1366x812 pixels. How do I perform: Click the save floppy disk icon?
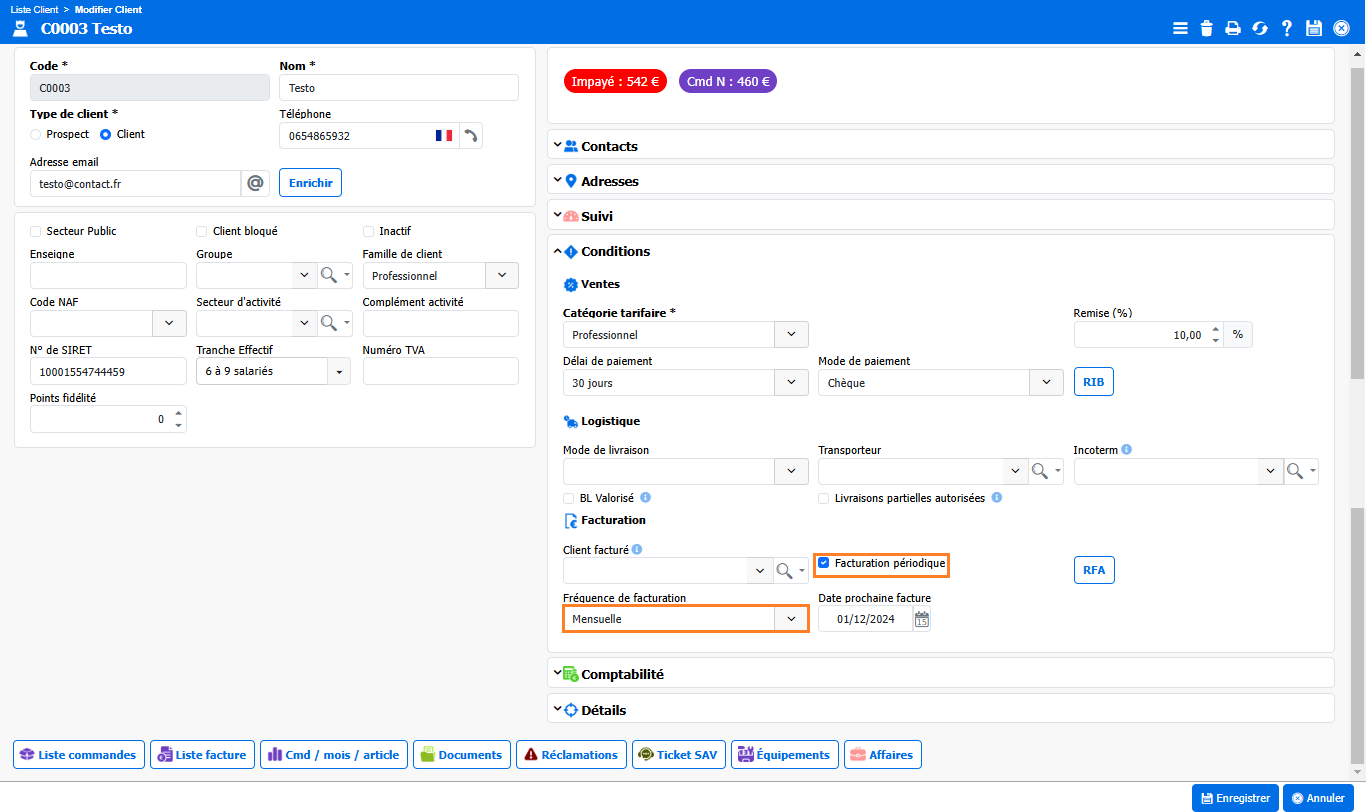coord(1314,28)
